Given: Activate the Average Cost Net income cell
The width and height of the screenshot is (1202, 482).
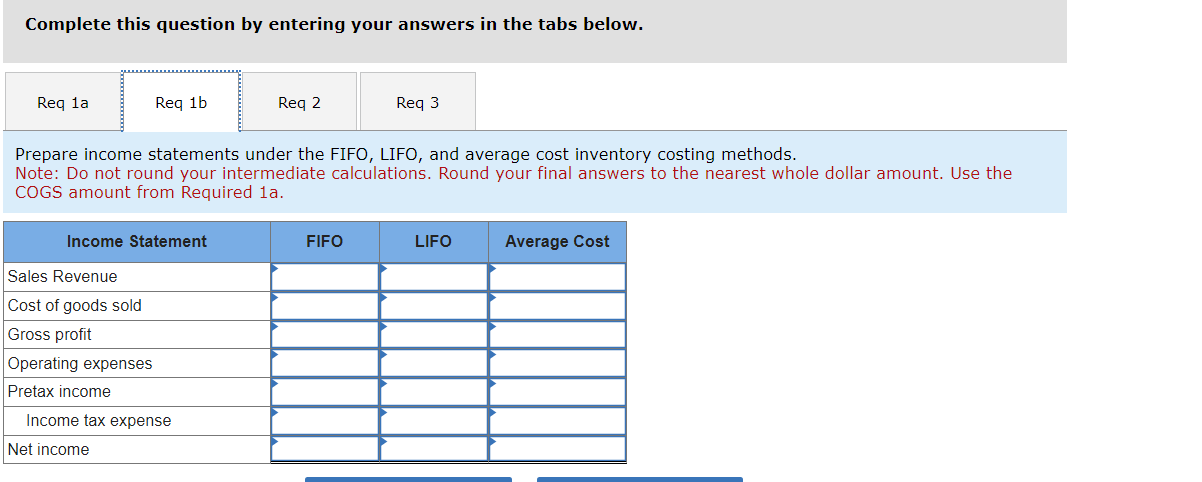Looking at the screenshot, I should click(x=557, y=449).
